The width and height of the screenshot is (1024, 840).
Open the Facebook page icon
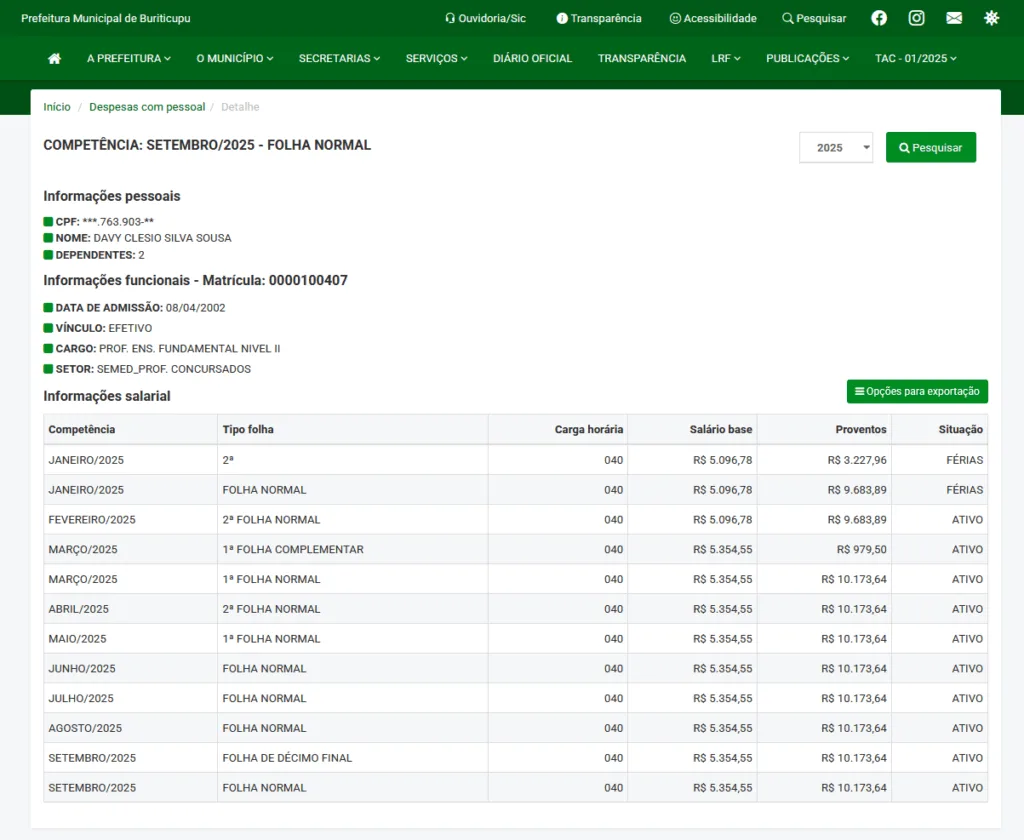tap(879, 18)
